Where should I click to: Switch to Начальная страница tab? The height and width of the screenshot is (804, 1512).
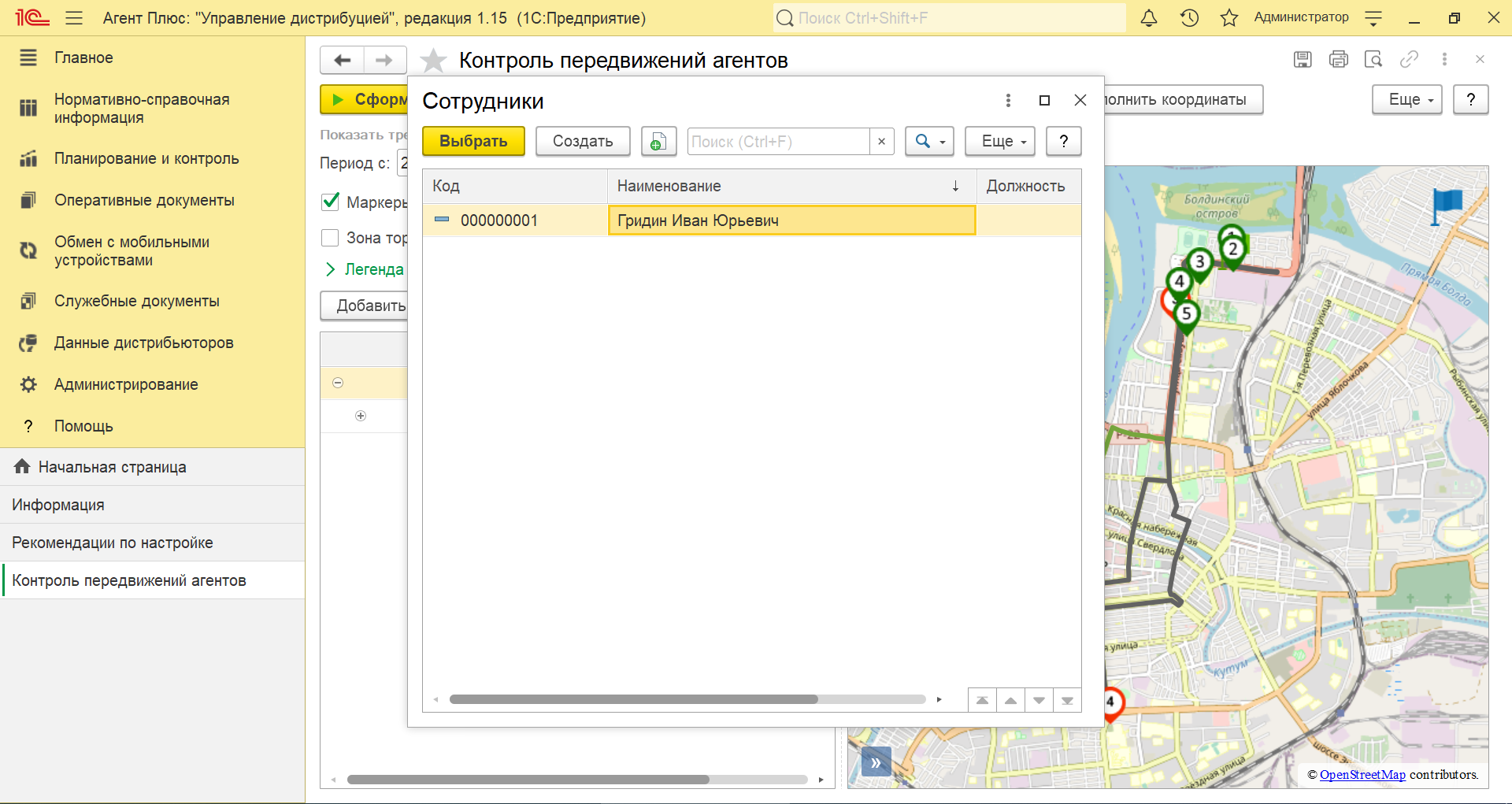152,467
